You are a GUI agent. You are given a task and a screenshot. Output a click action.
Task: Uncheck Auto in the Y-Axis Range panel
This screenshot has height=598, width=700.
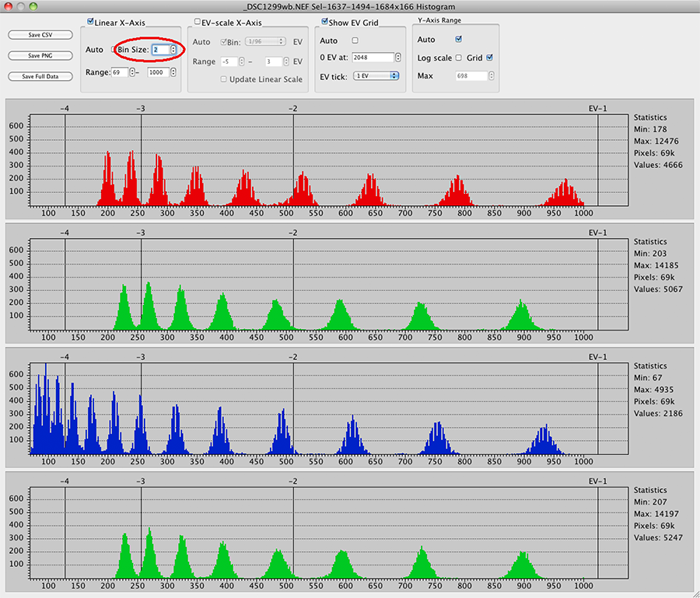point(458,39)
